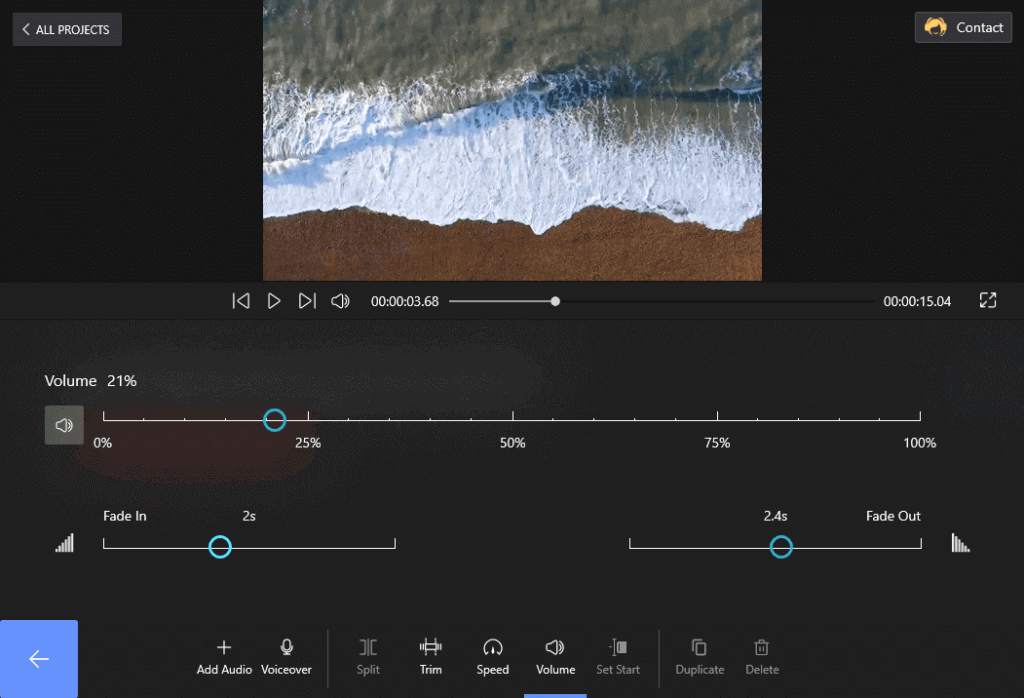Click the Set Start tool

[618, 658]
